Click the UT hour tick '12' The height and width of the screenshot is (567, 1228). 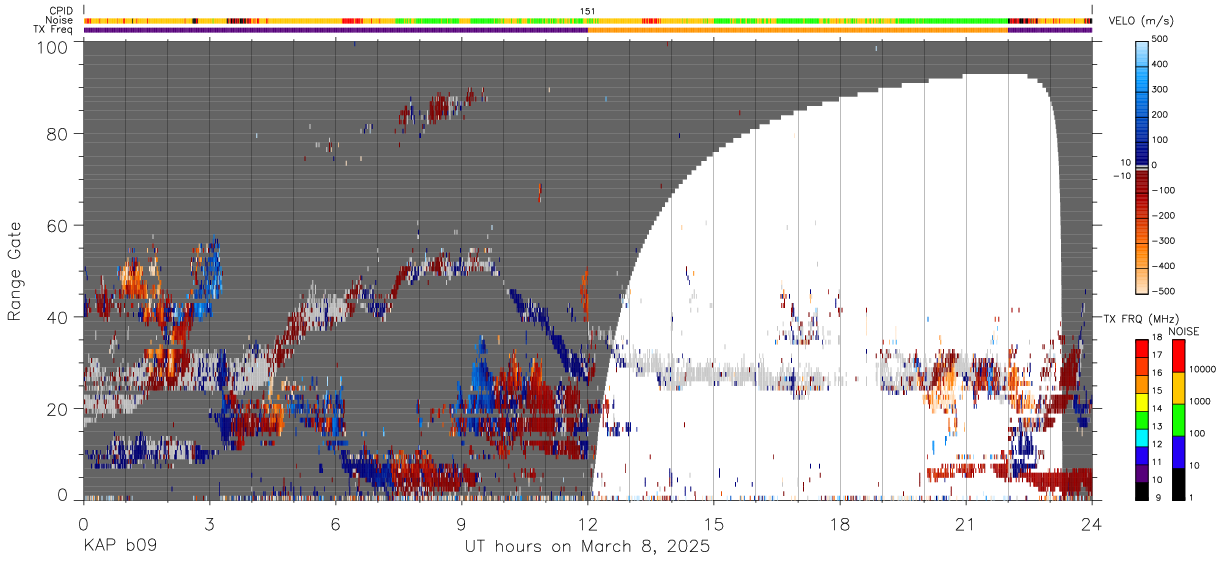coord(588,523)
